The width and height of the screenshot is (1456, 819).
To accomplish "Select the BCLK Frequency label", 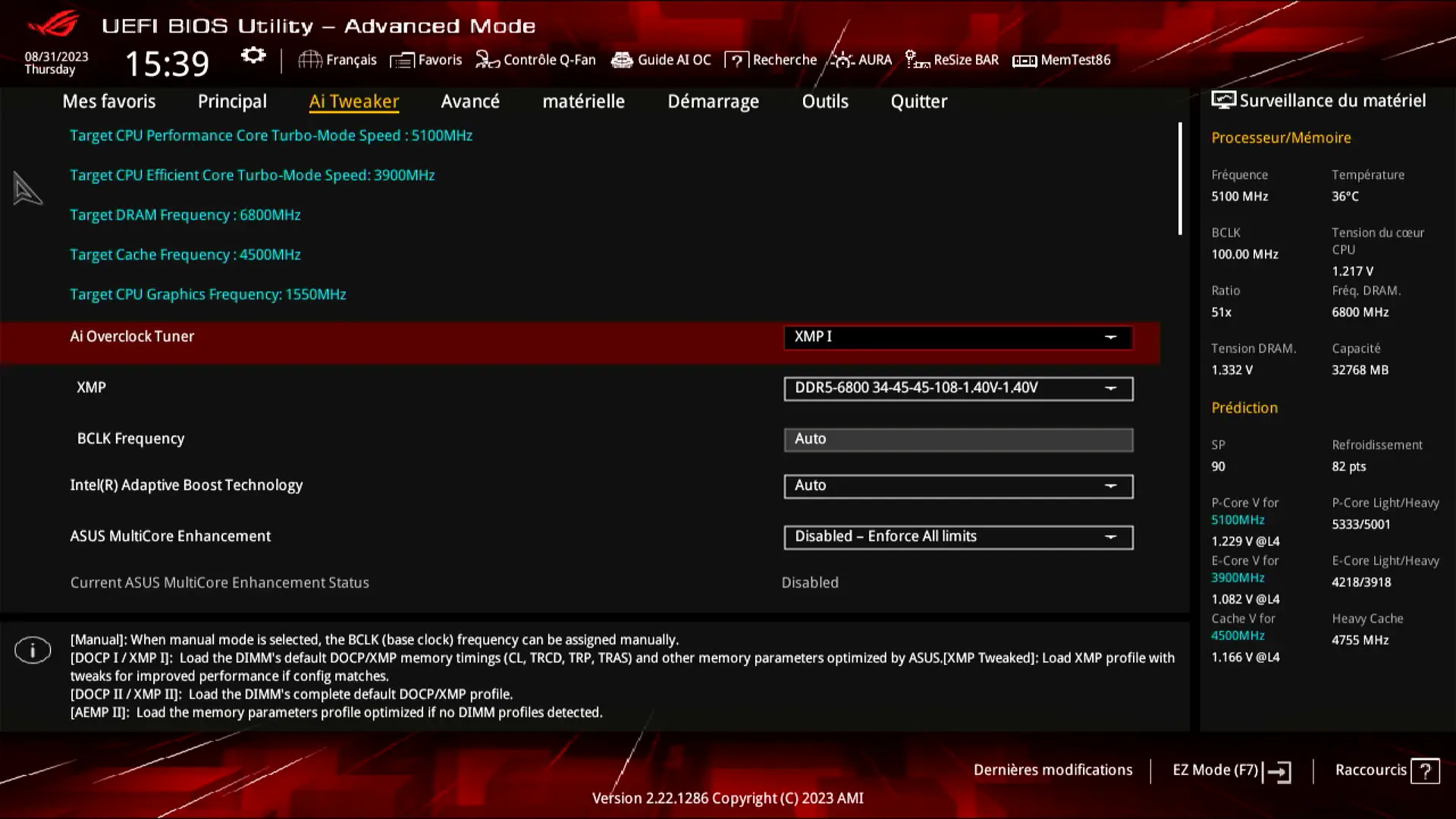I will (x=130, y=438).
